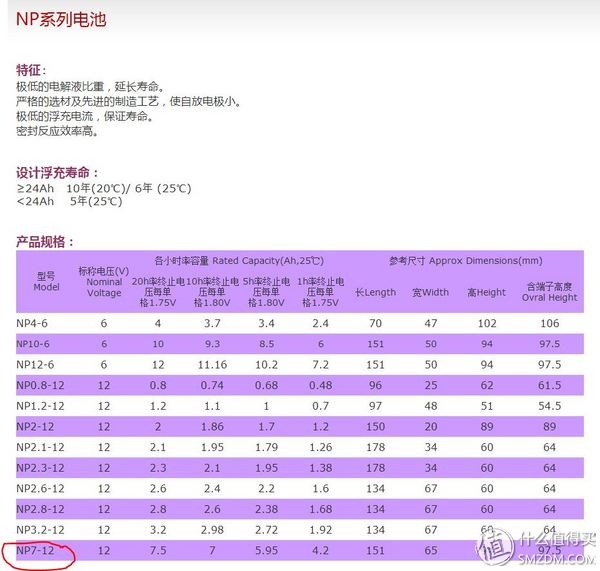
Task: Click the '61.5' overall height in the NP0.8-12 row
Action: pyautogui.click(x=549, y=385)
